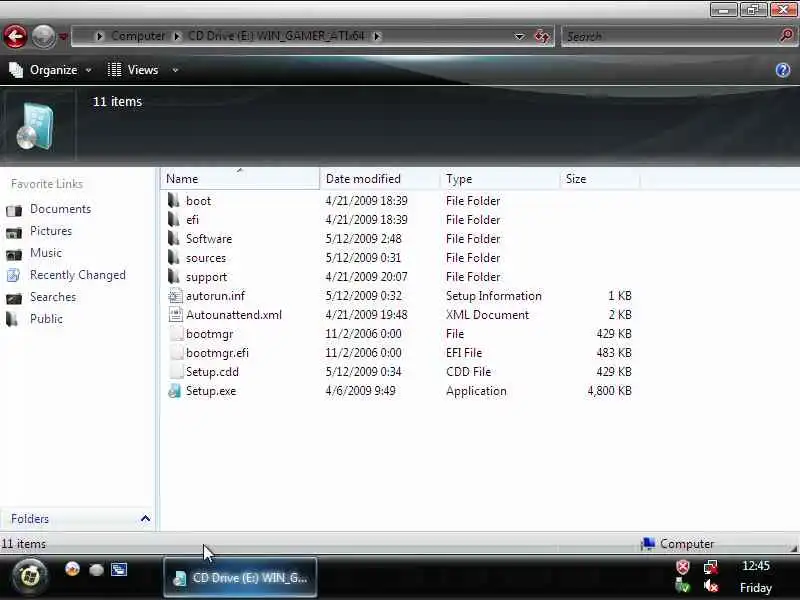Open Pictures in Favorite Links
The image size is (800, 600).
(x=51, y=231)
